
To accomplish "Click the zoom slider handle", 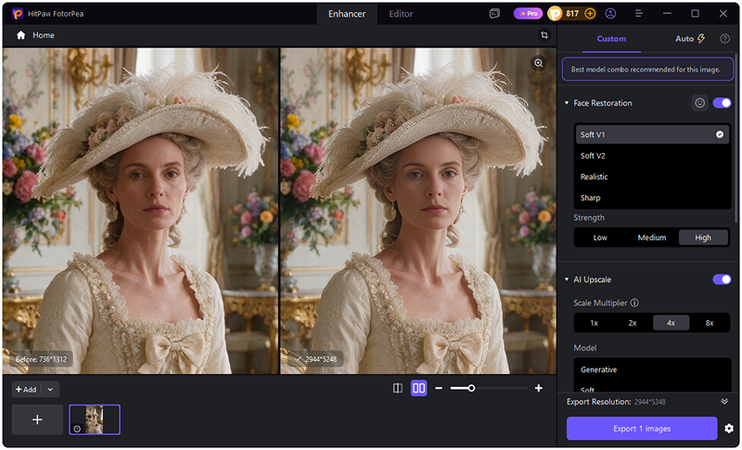I will pos(471,388).
